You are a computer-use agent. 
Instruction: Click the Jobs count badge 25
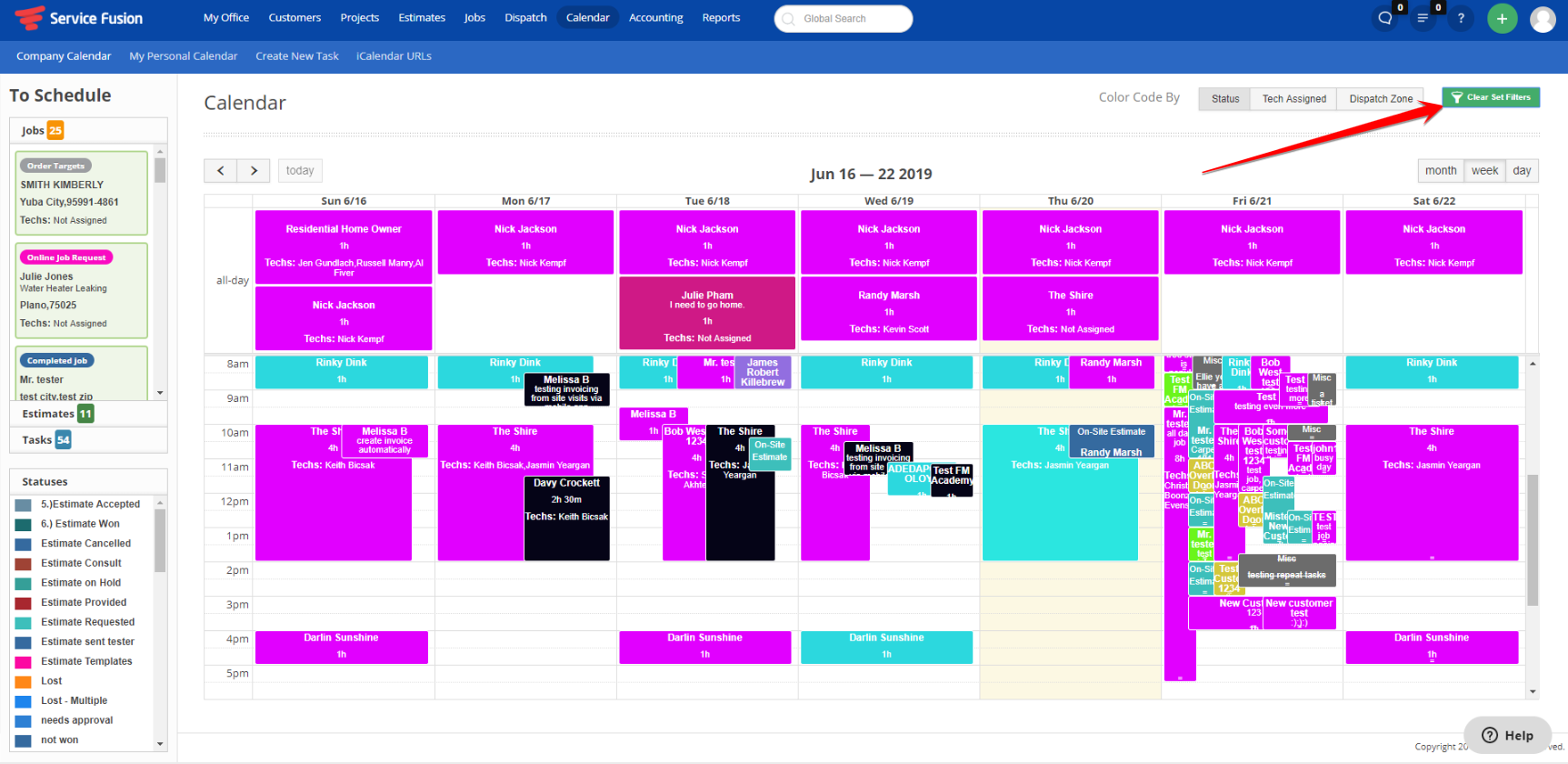point(55,130)
